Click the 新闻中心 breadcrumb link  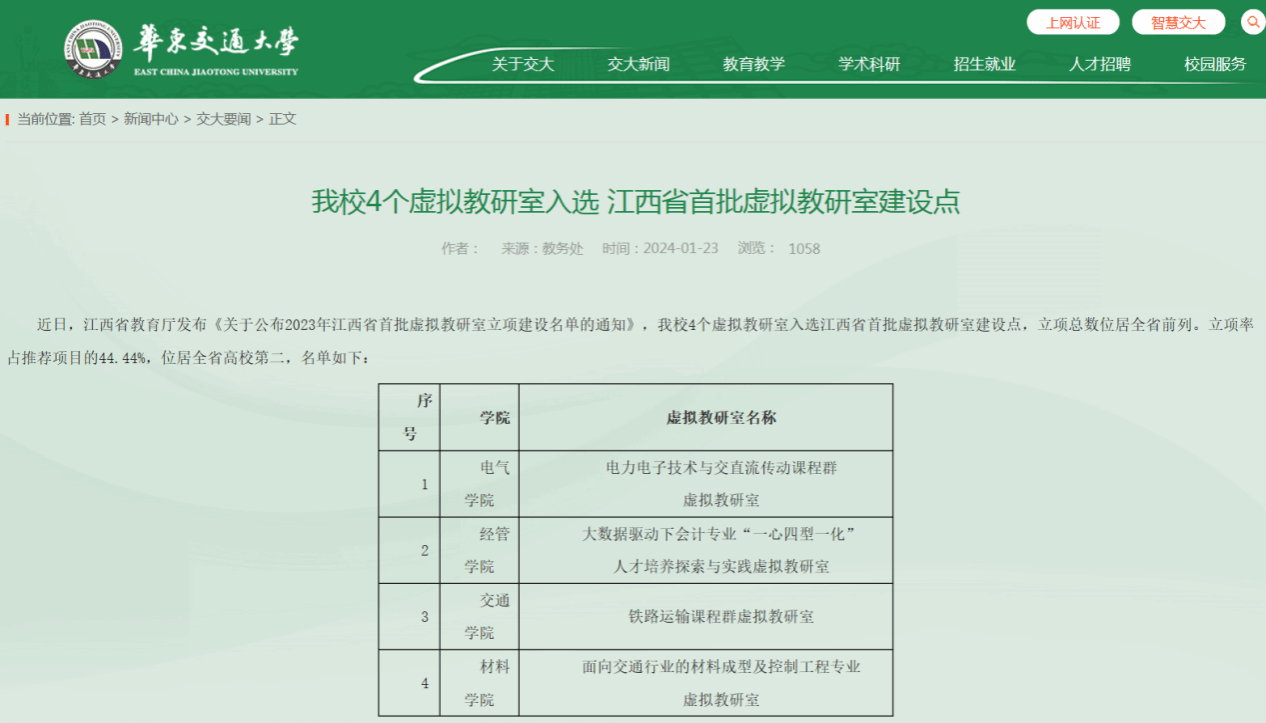click(x=151, y=119)
